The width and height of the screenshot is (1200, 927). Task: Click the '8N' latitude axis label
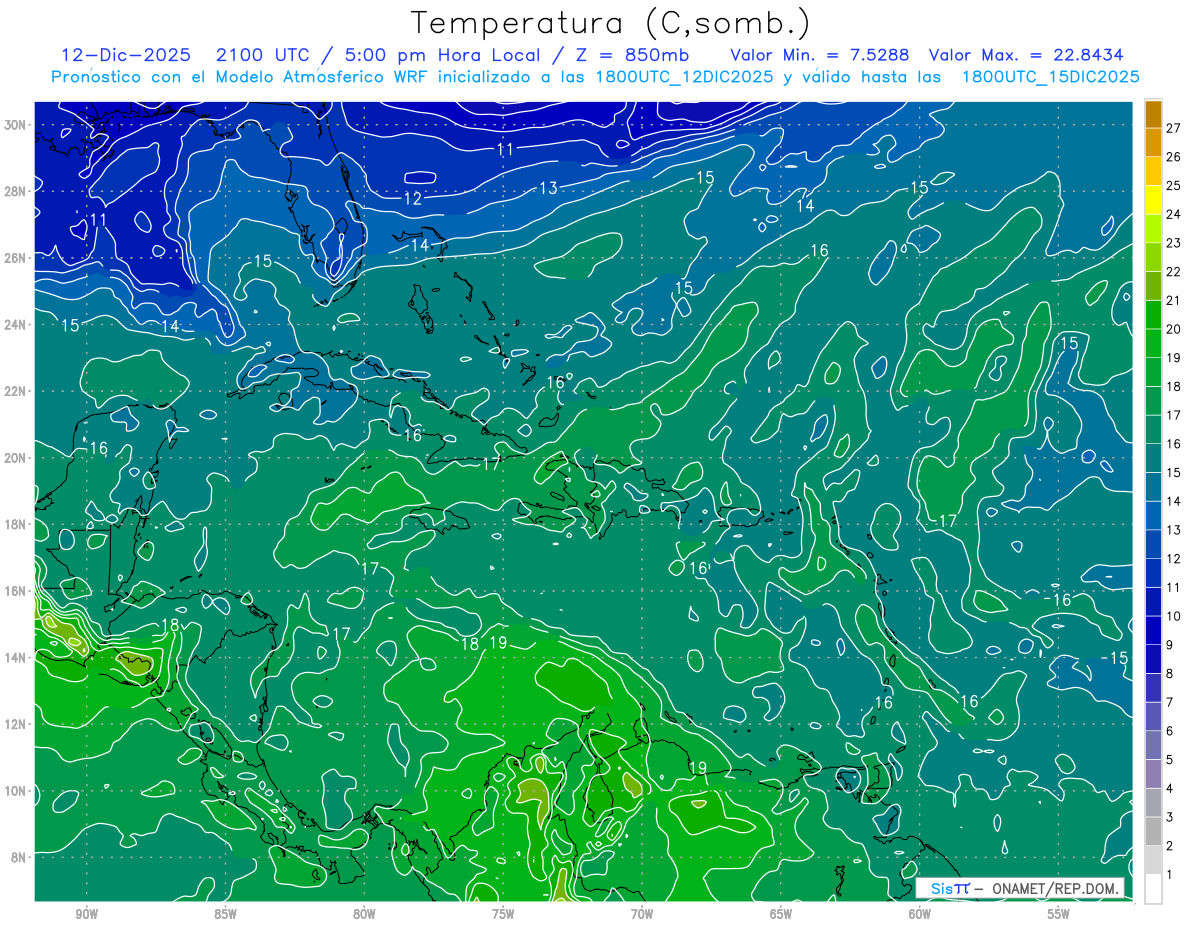pos(20,857)
